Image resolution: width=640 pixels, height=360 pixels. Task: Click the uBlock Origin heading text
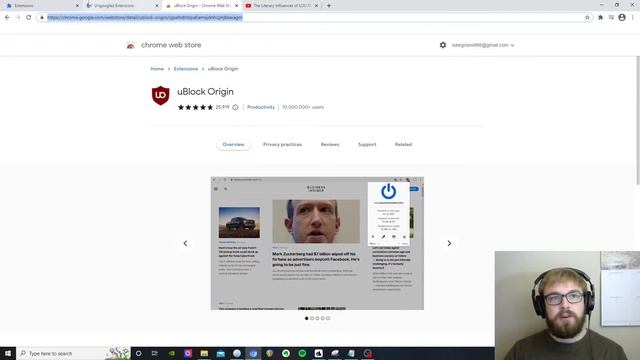205,92
